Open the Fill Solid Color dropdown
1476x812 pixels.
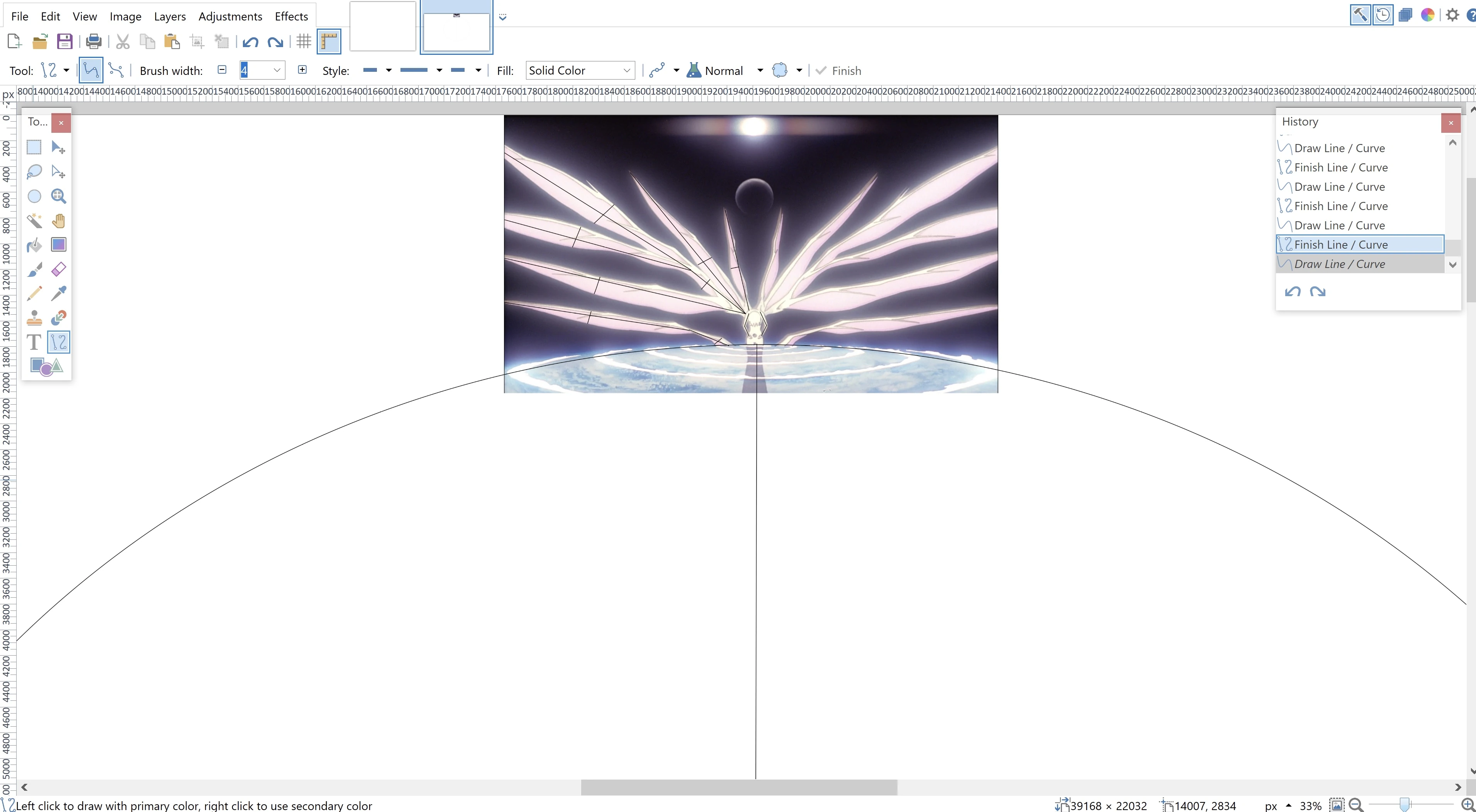[579, 71]
